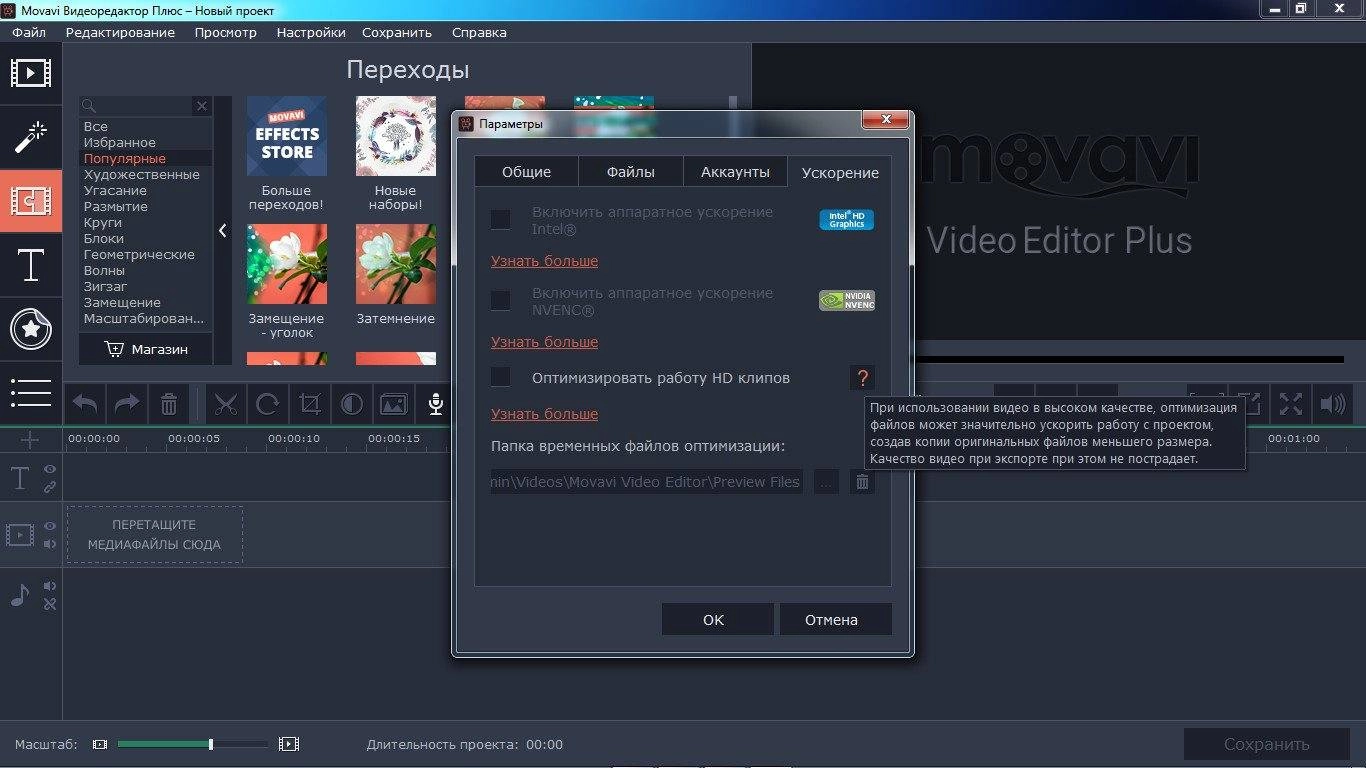Viewport: 1366px width, 768px height.
Task: Check Optimize HD clips checkbox
Action: tap(500, 377)
